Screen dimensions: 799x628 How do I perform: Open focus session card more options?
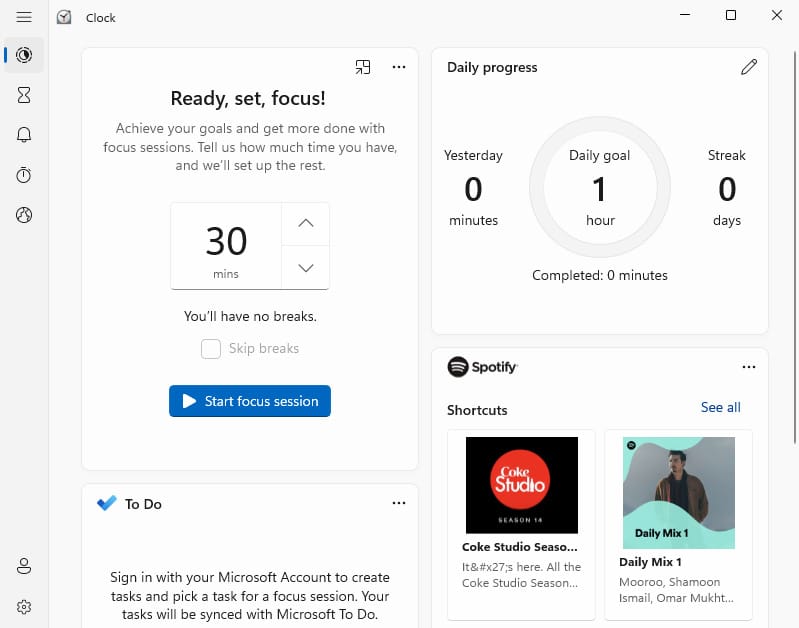point(399,67)
